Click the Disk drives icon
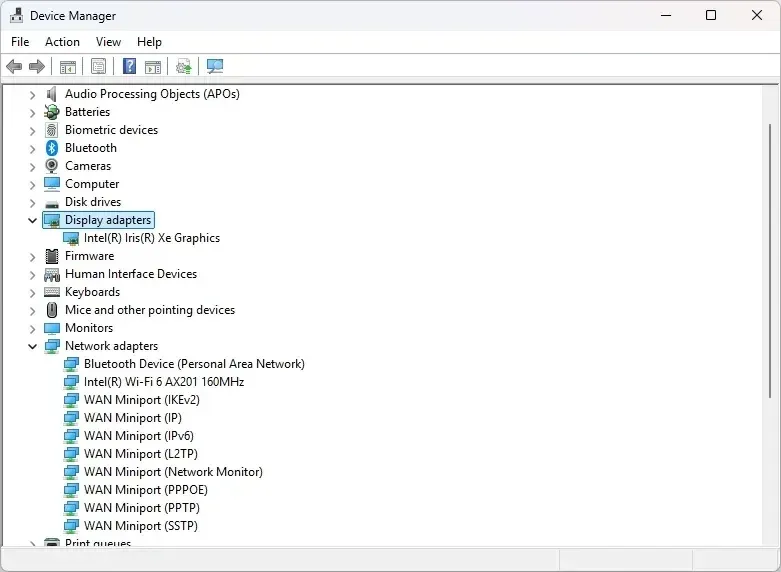The width and height of the screenshot is (781, 572). 52,203
